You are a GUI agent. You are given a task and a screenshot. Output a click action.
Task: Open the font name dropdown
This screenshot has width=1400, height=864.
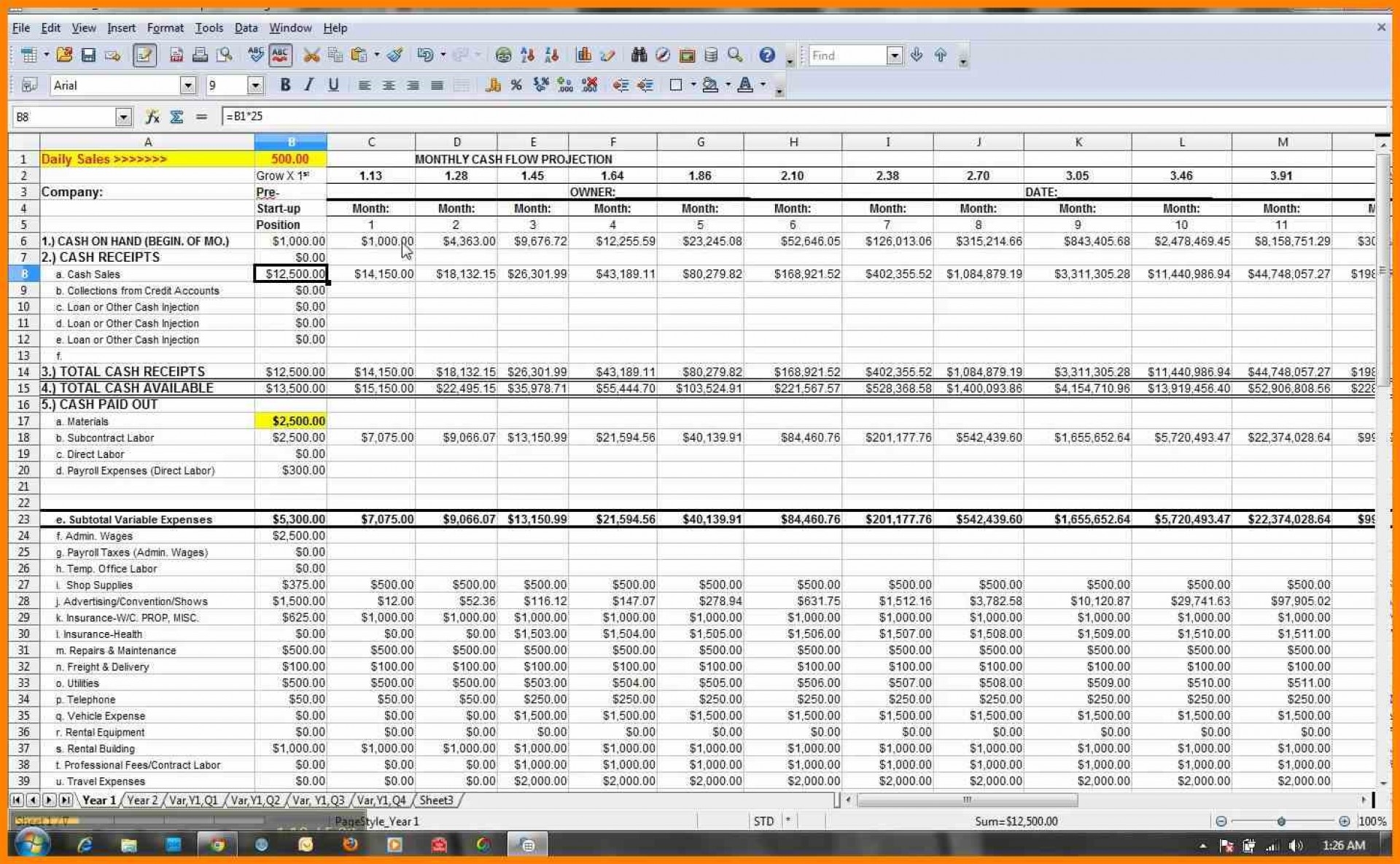coord(188,85)
